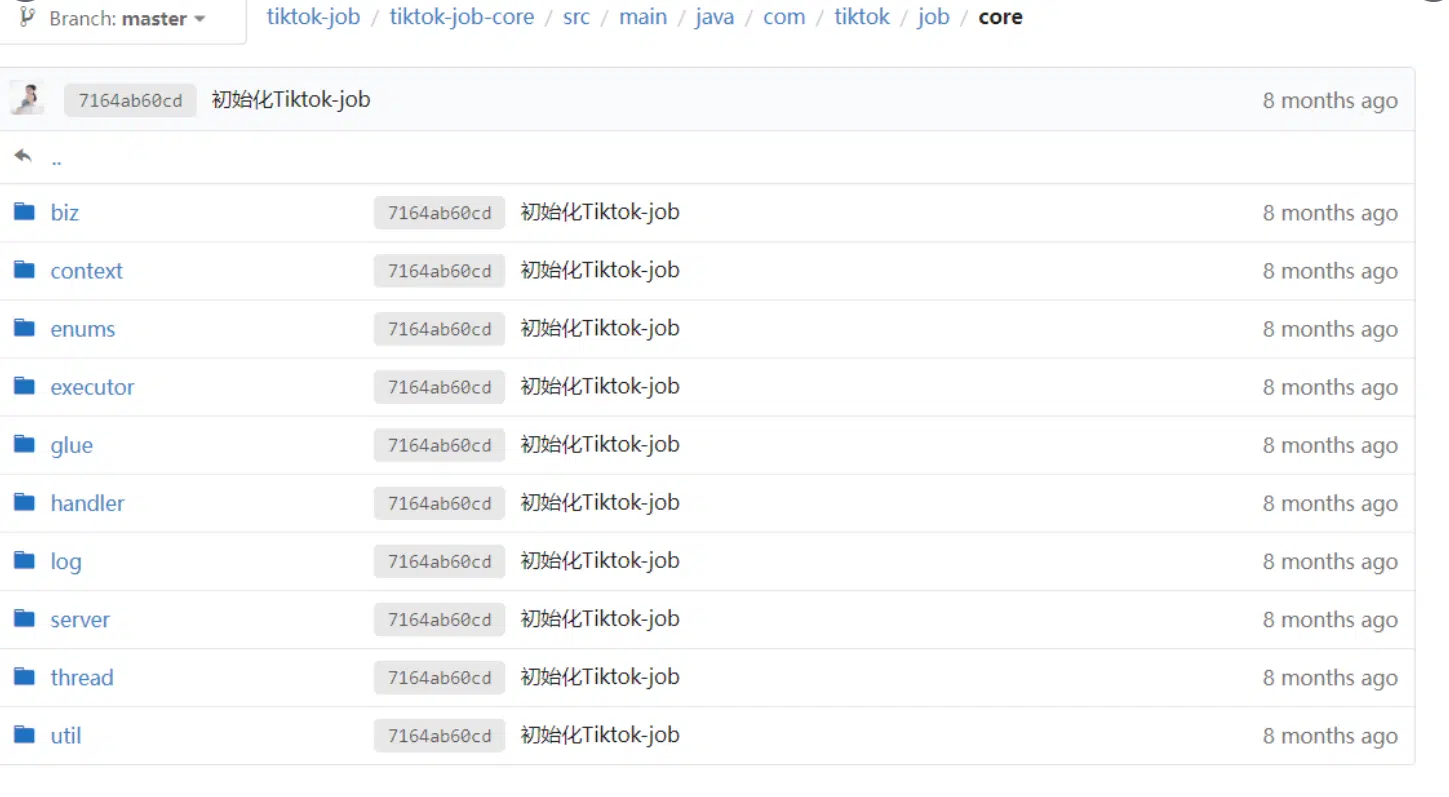Click '8 months ago' in the biz row
Screen dimensions: 1449x797
1330,213
